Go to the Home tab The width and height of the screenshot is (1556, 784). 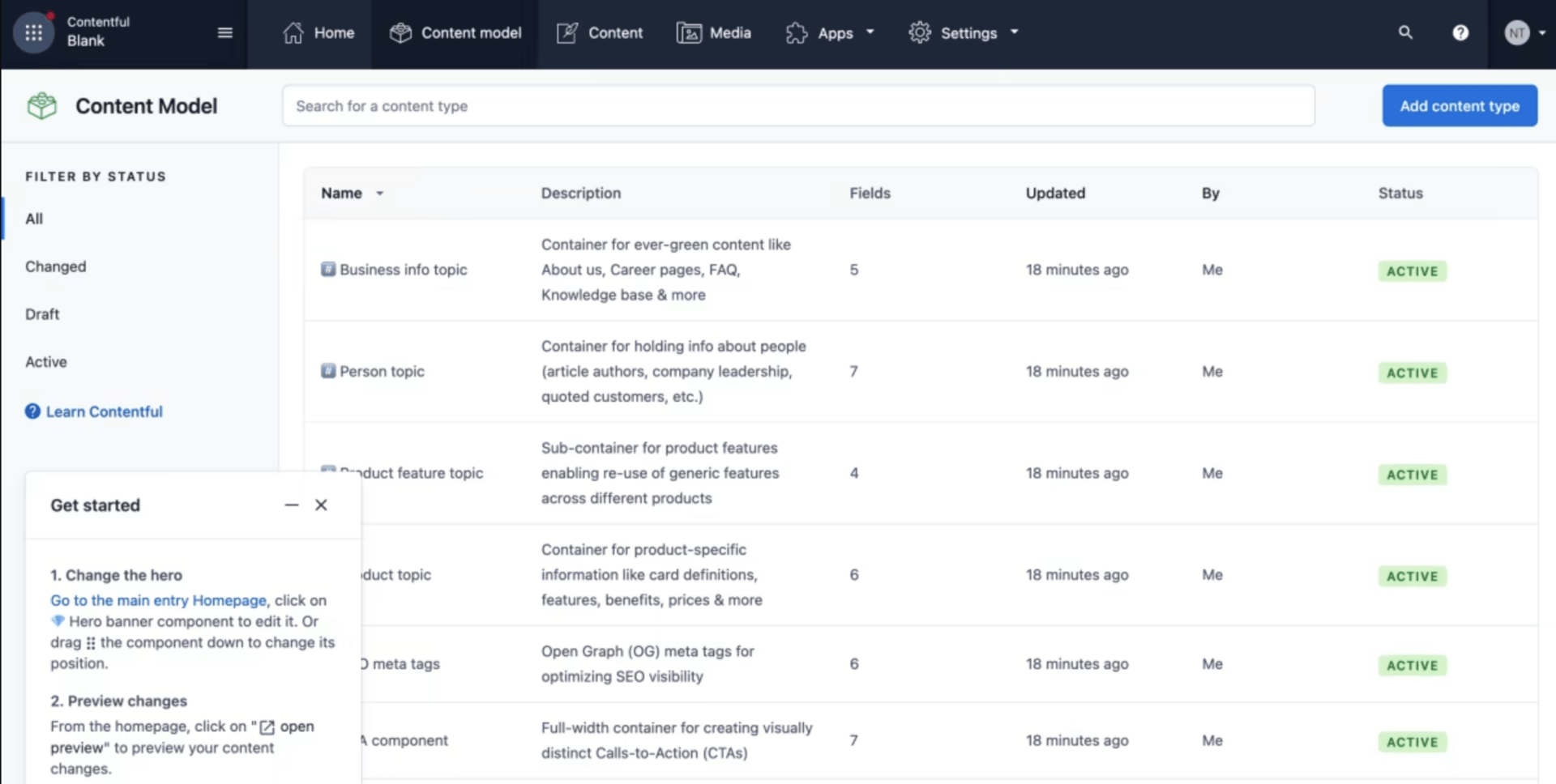point(318,32)
